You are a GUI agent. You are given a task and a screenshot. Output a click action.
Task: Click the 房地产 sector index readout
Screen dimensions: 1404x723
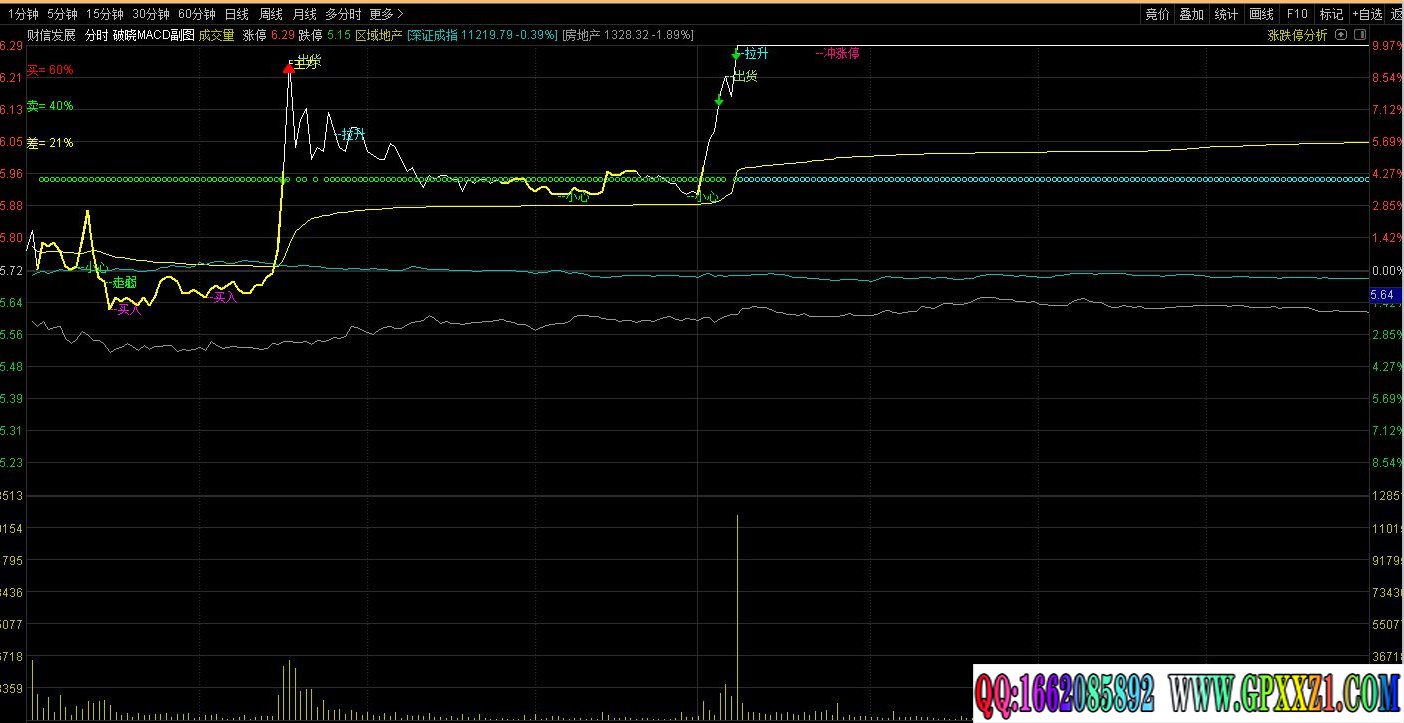point(628,35)
